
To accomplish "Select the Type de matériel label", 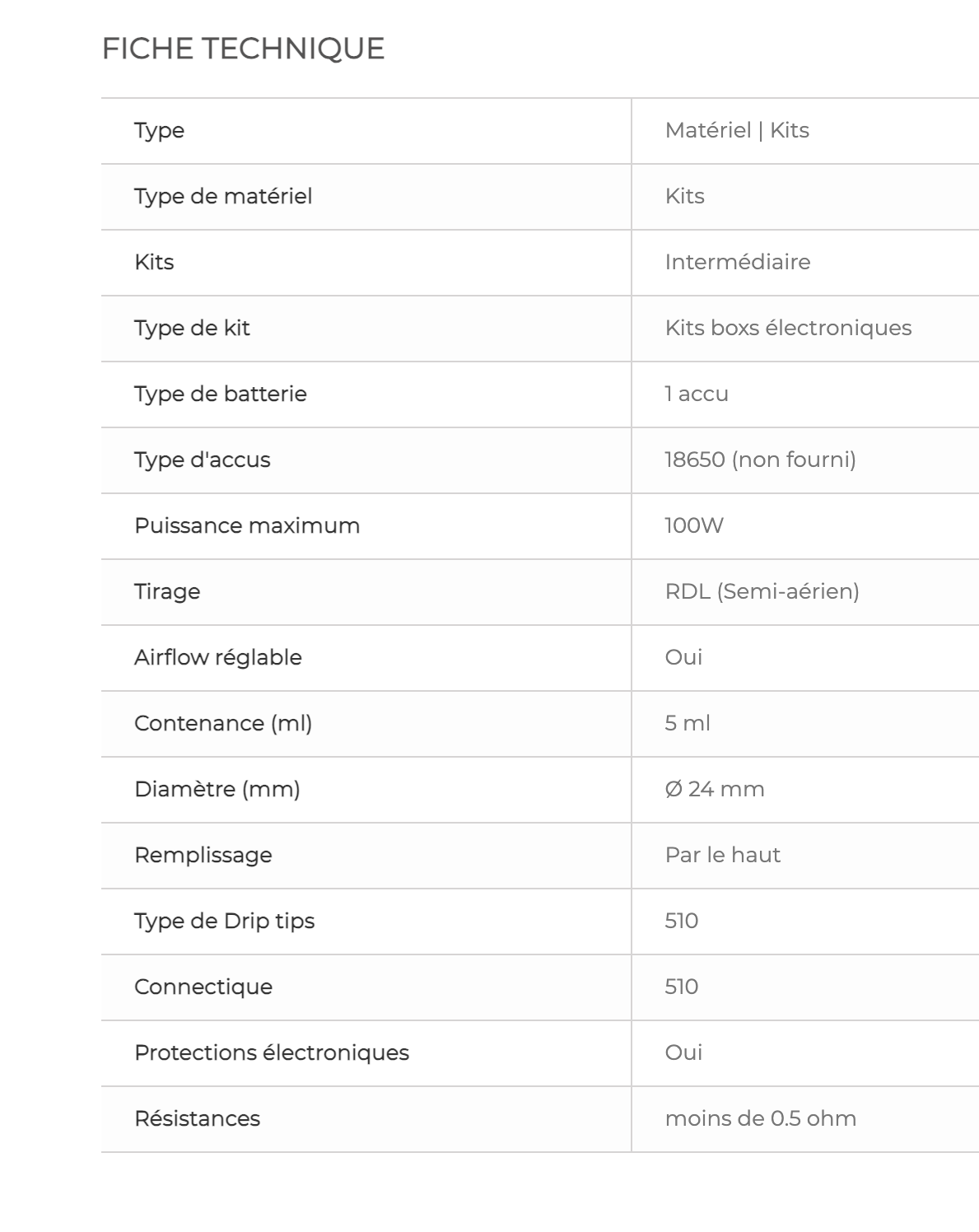I will pyautogui.click(x=223, y=196).
